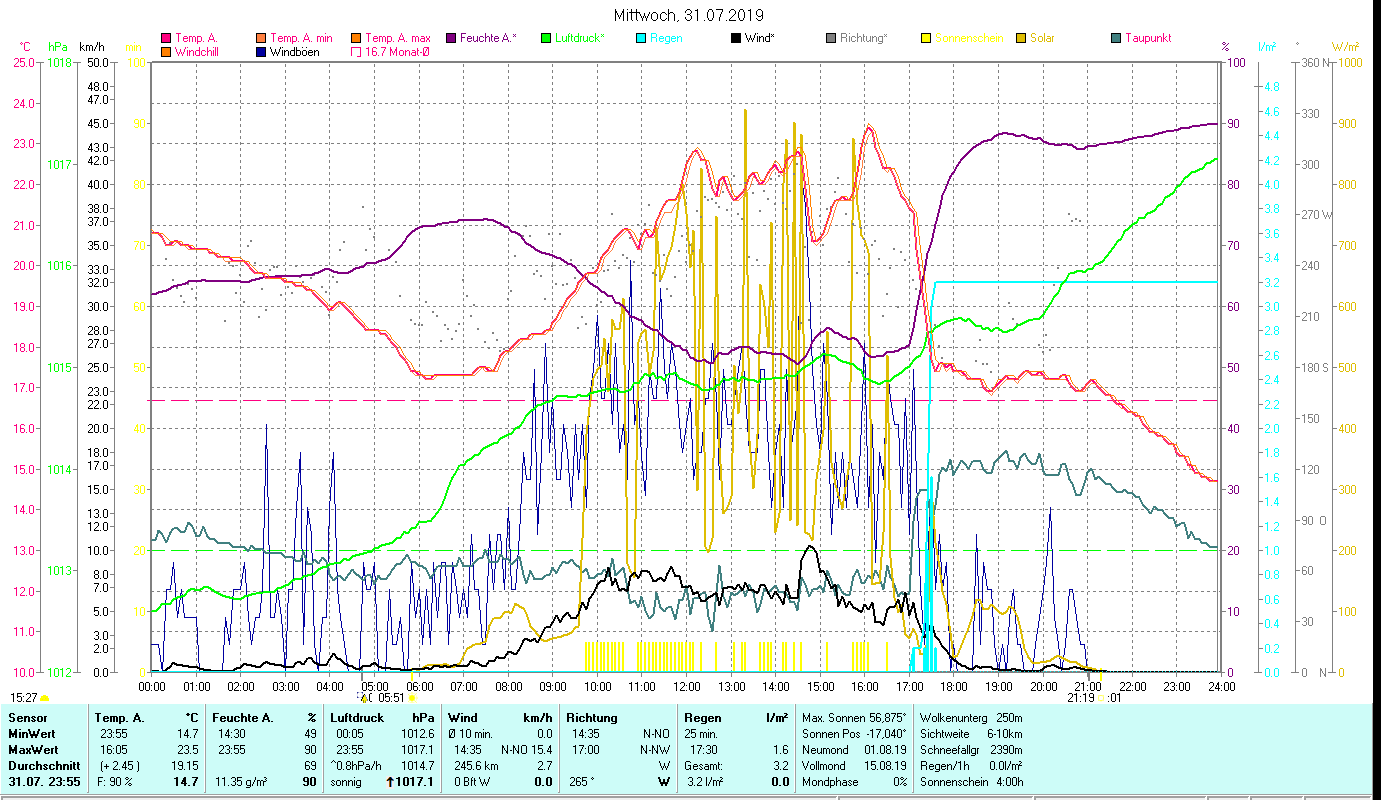Image resolution: width=1381 pixels, height=800 pixels.
Task: Click the Windchill legend label
Action: pos(196,51)
